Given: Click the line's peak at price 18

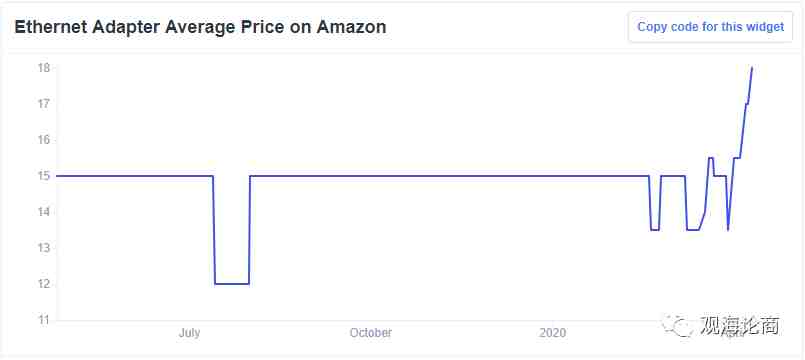Looking at the screenshot, I should pos(752,68).
